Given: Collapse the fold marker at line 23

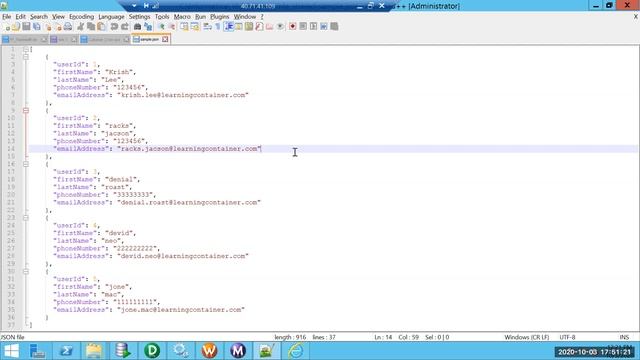Looking at the screenshot, I should click(x=26, y=218).
